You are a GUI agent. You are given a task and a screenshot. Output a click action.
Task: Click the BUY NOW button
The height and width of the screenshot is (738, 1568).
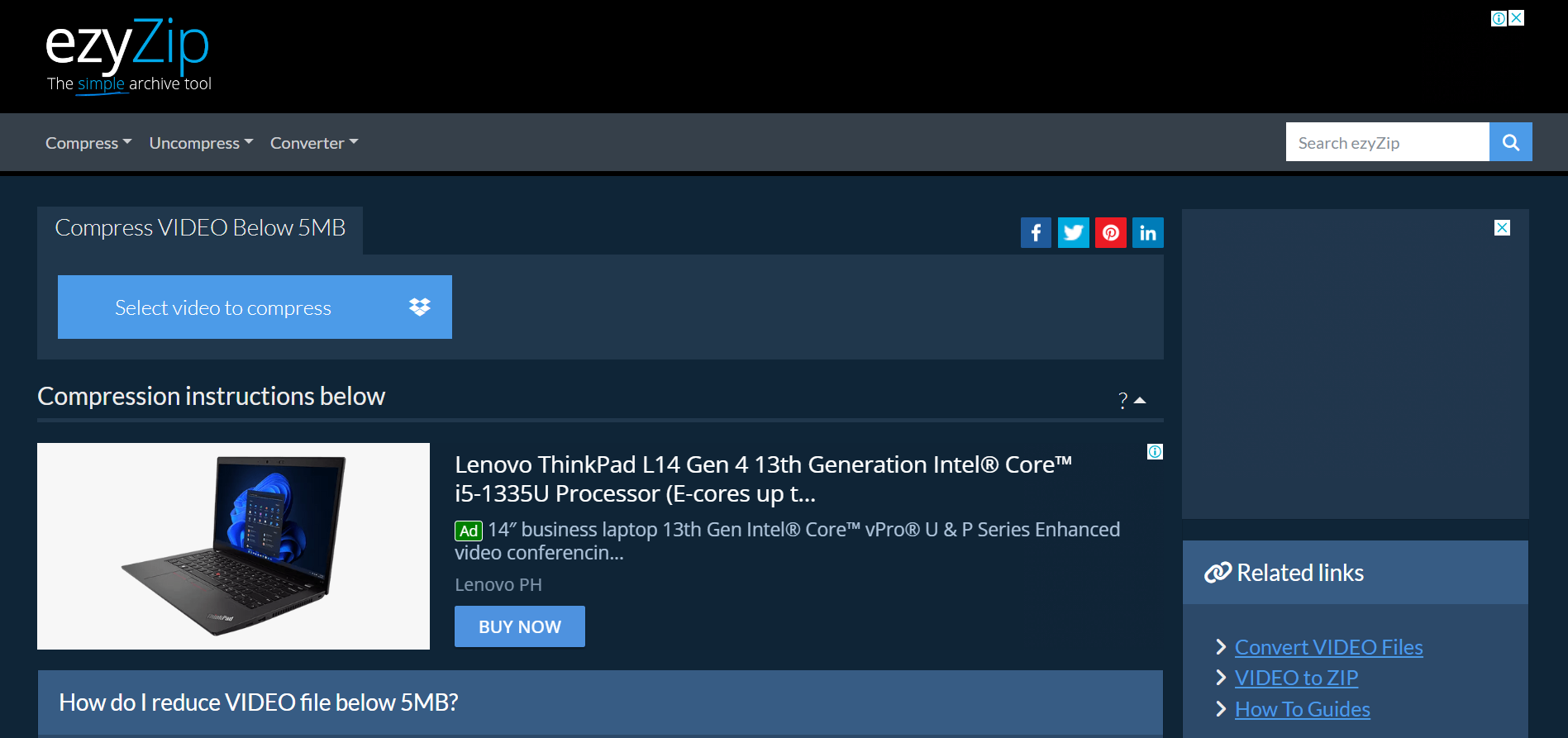coord(520,626)
